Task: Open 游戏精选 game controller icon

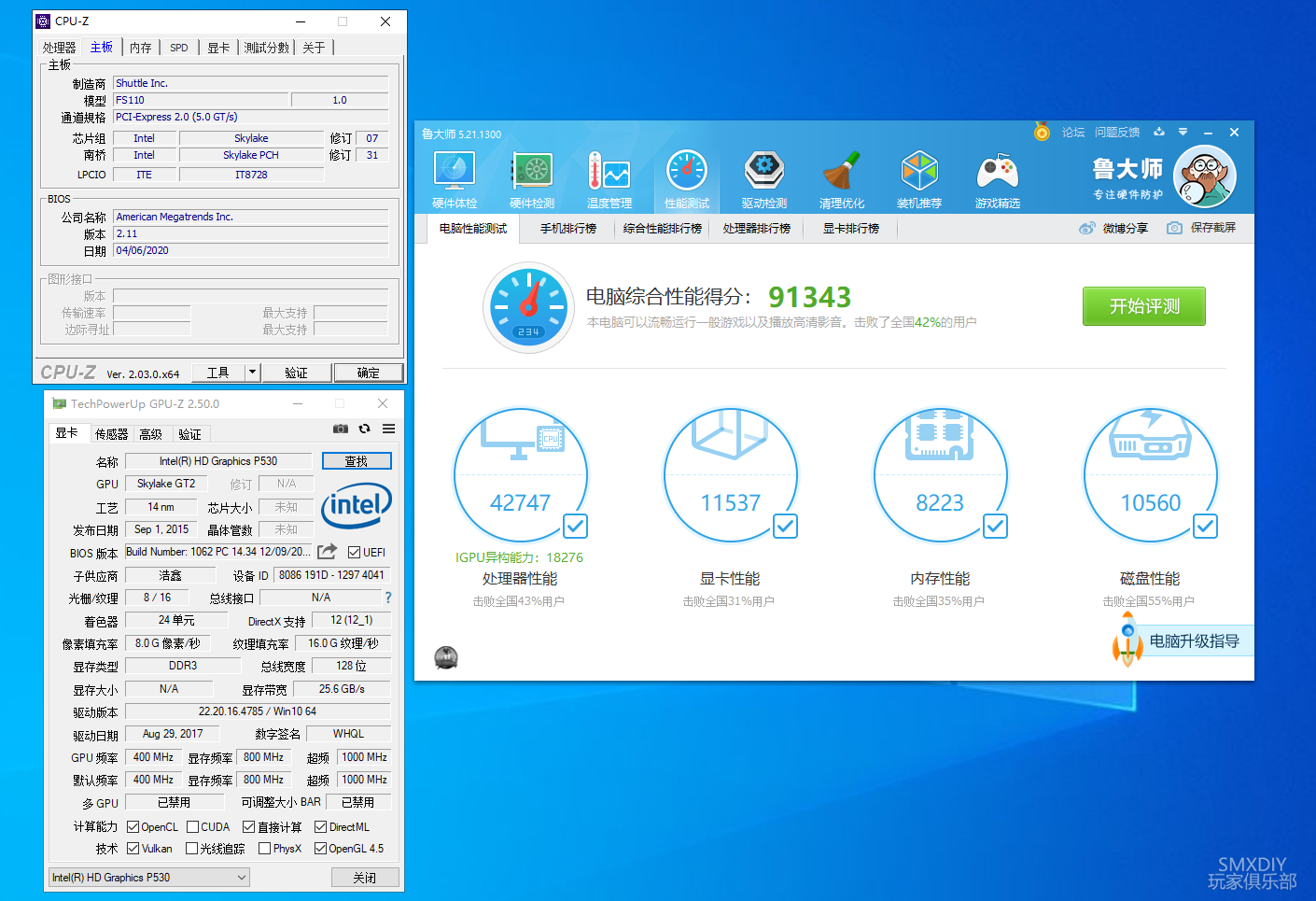Action: 998,180
